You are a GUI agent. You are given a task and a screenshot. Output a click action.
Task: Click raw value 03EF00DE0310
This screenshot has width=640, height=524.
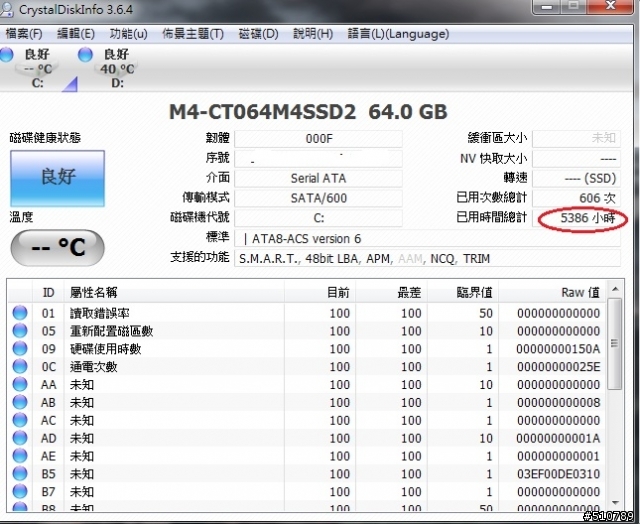(558, 474)
